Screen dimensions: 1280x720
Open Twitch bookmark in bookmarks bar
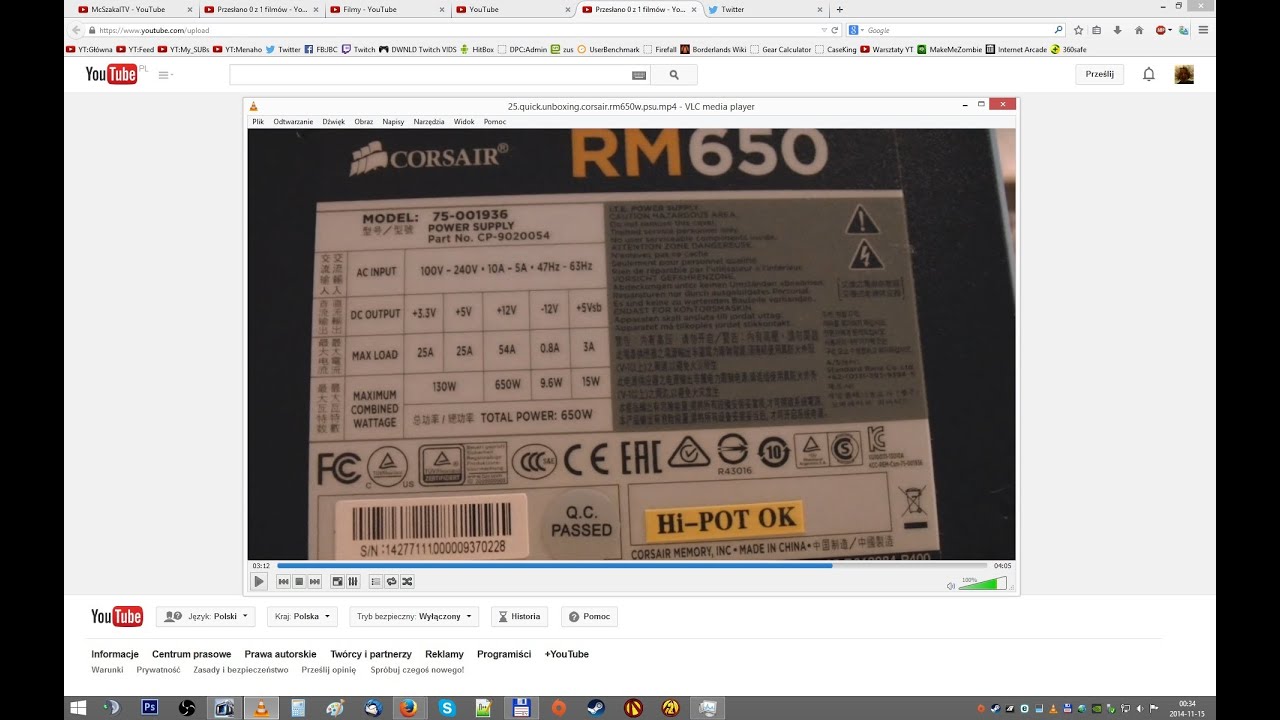coord(358,49)
